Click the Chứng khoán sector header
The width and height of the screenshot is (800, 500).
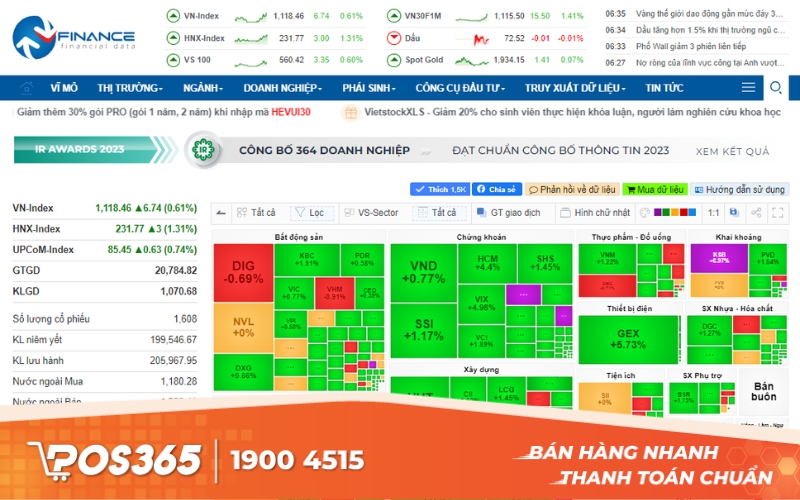tap(481, 237)
